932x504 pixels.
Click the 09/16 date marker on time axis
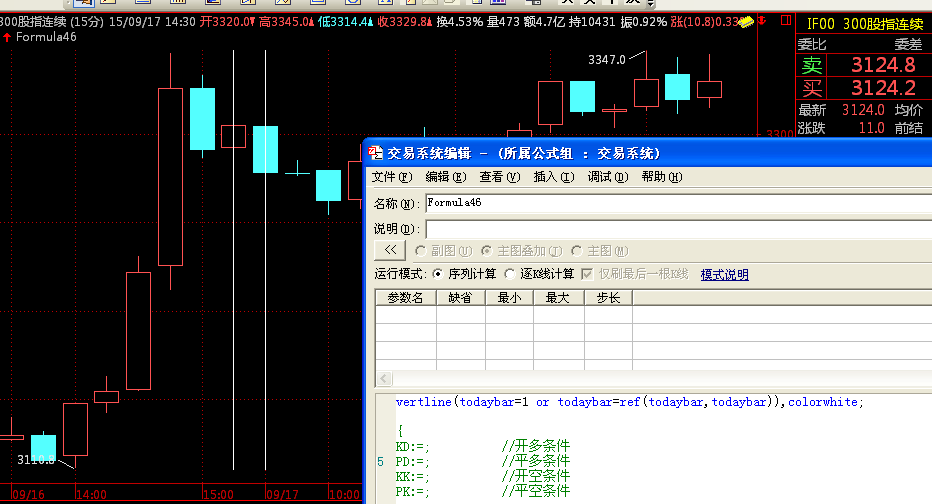pyautogui.click(x=28, y=494)
